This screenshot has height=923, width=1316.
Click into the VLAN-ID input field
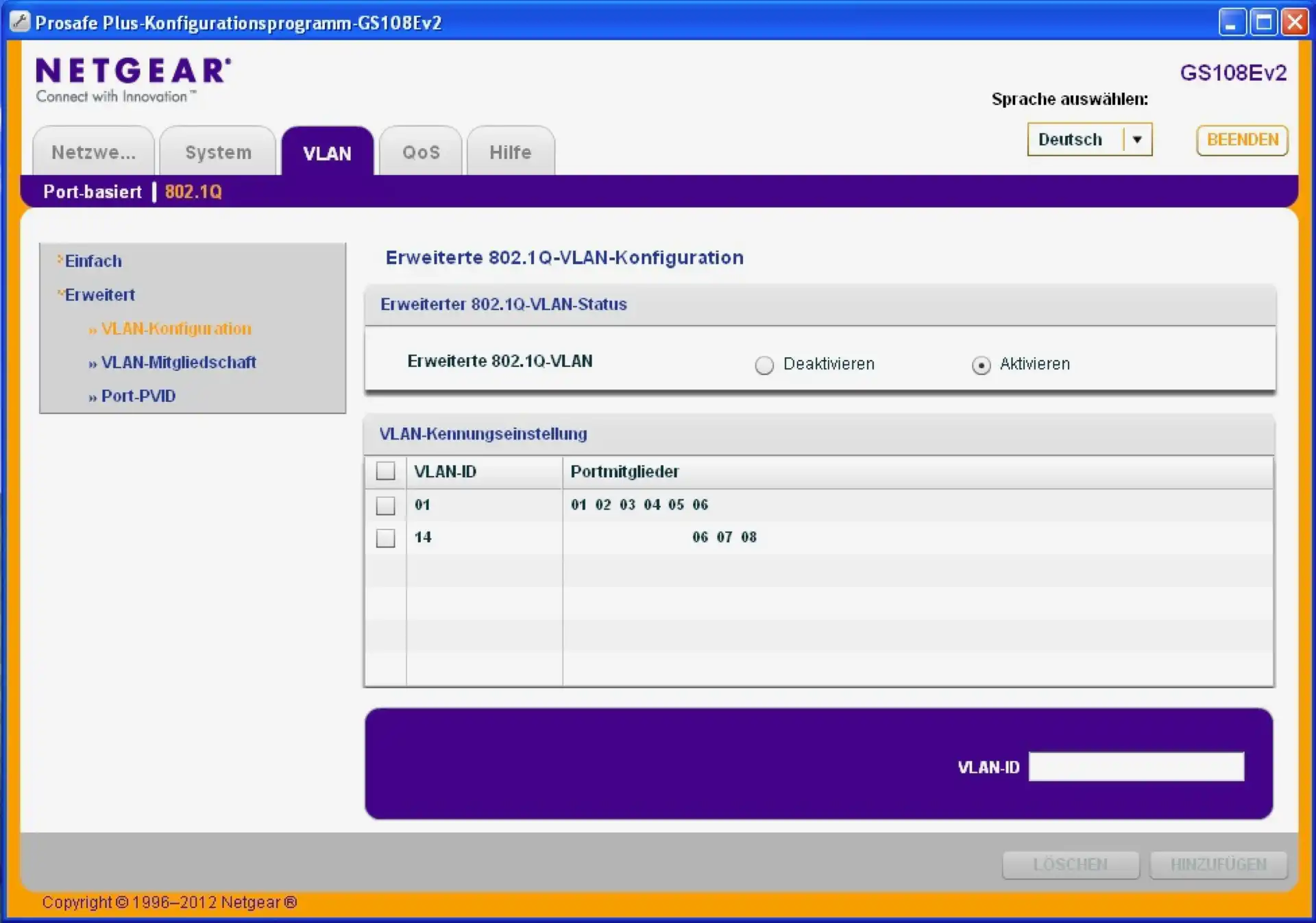click(x=1136, y=767)
